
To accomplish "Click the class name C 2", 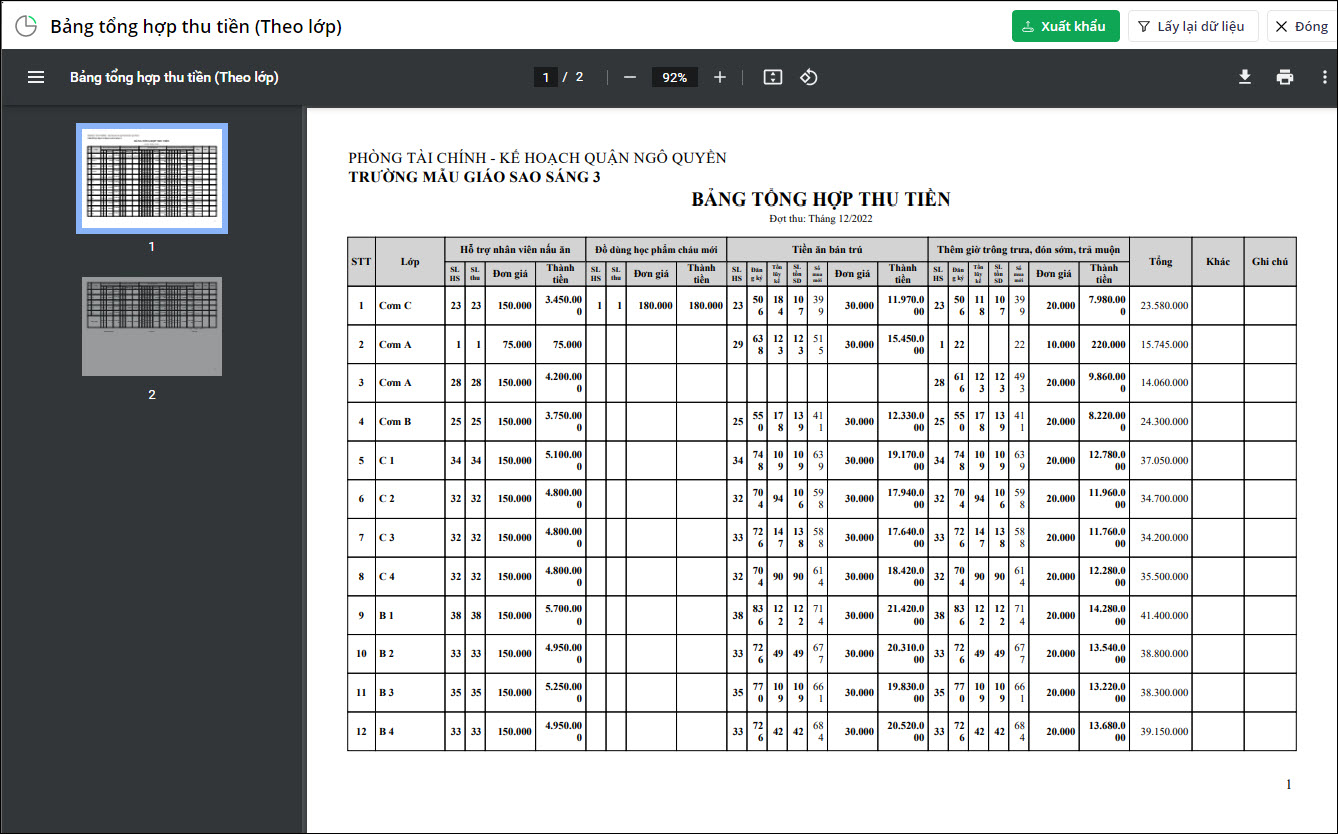I will [x=387, y=498].
